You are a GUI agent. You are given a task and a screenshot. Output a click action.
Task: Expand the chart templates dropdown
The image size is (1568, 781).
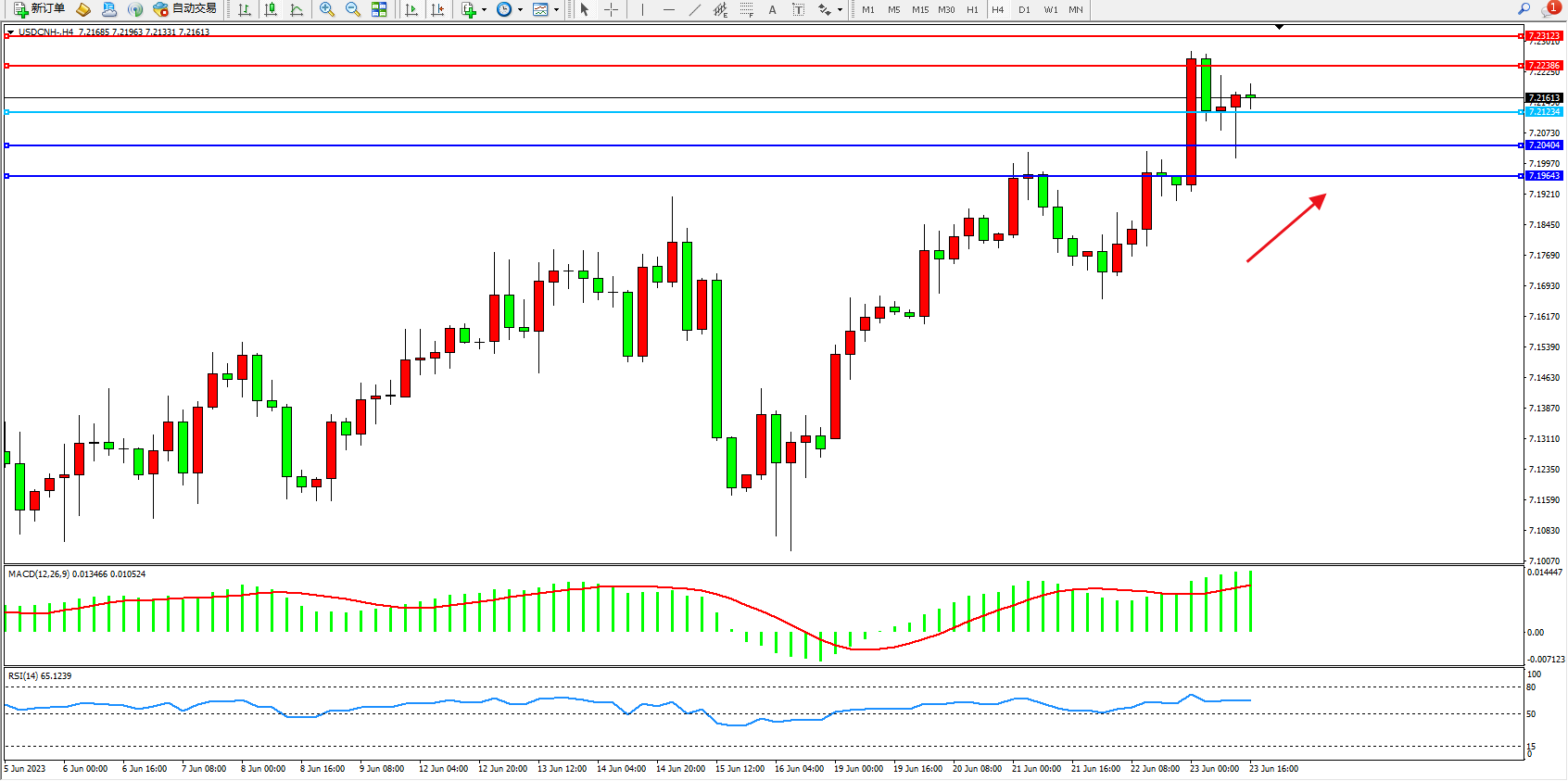tap(556, 9)
